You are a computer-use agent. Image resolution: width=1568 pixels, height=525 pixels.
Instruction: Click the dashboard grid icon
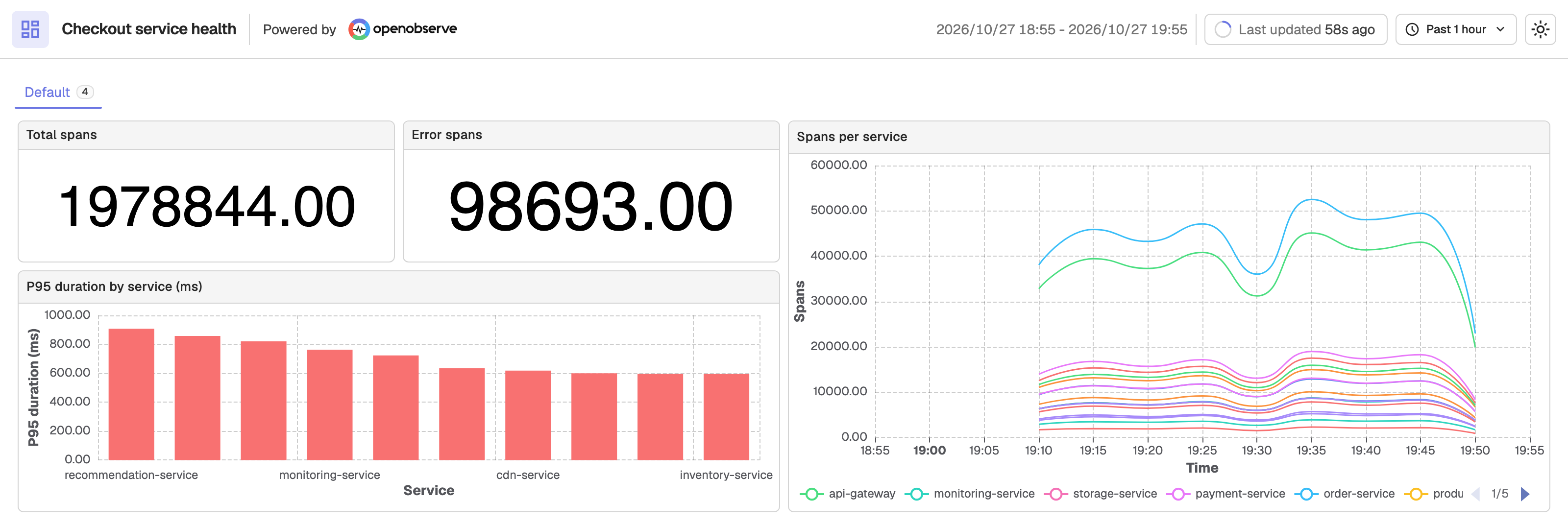point(30,28)
